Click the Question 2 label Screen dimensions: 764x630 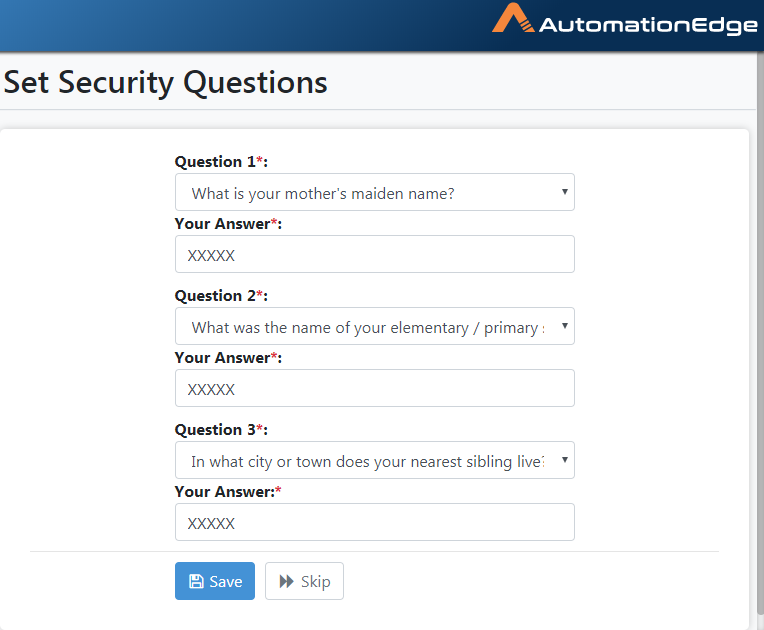[221, 295]
